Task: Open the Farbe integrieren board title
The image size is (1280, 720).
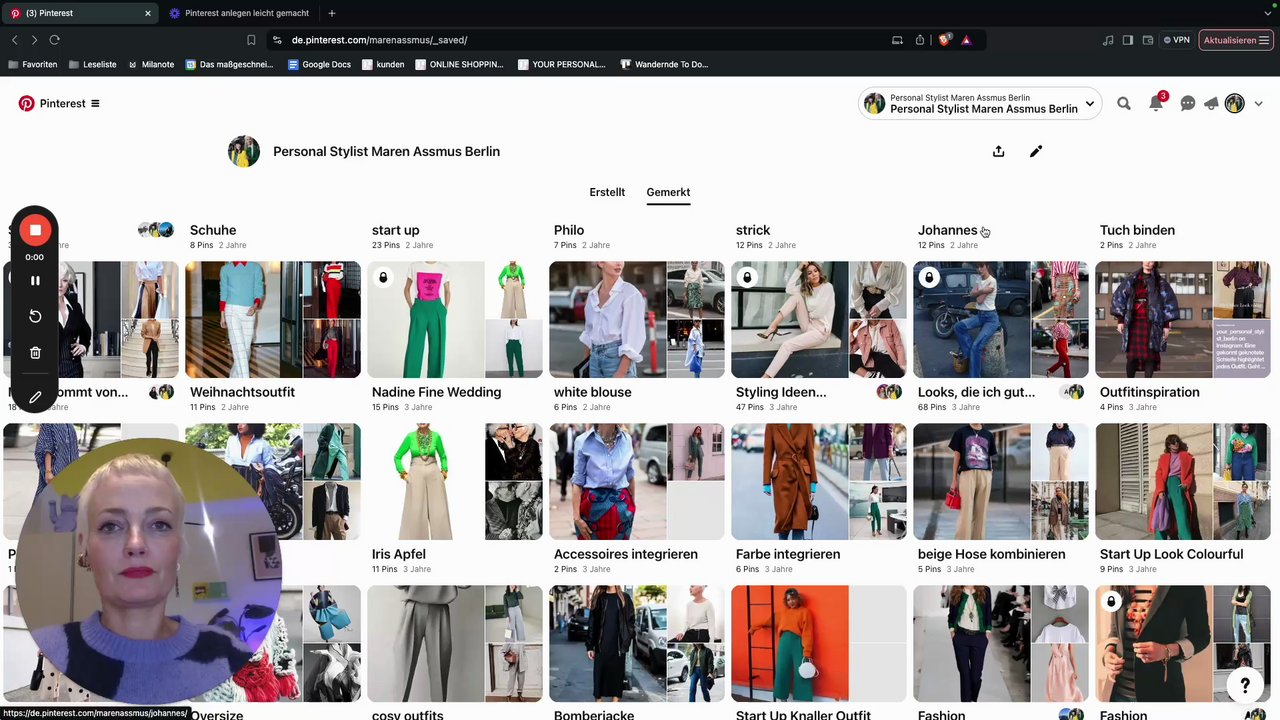Action: (788, 554)
